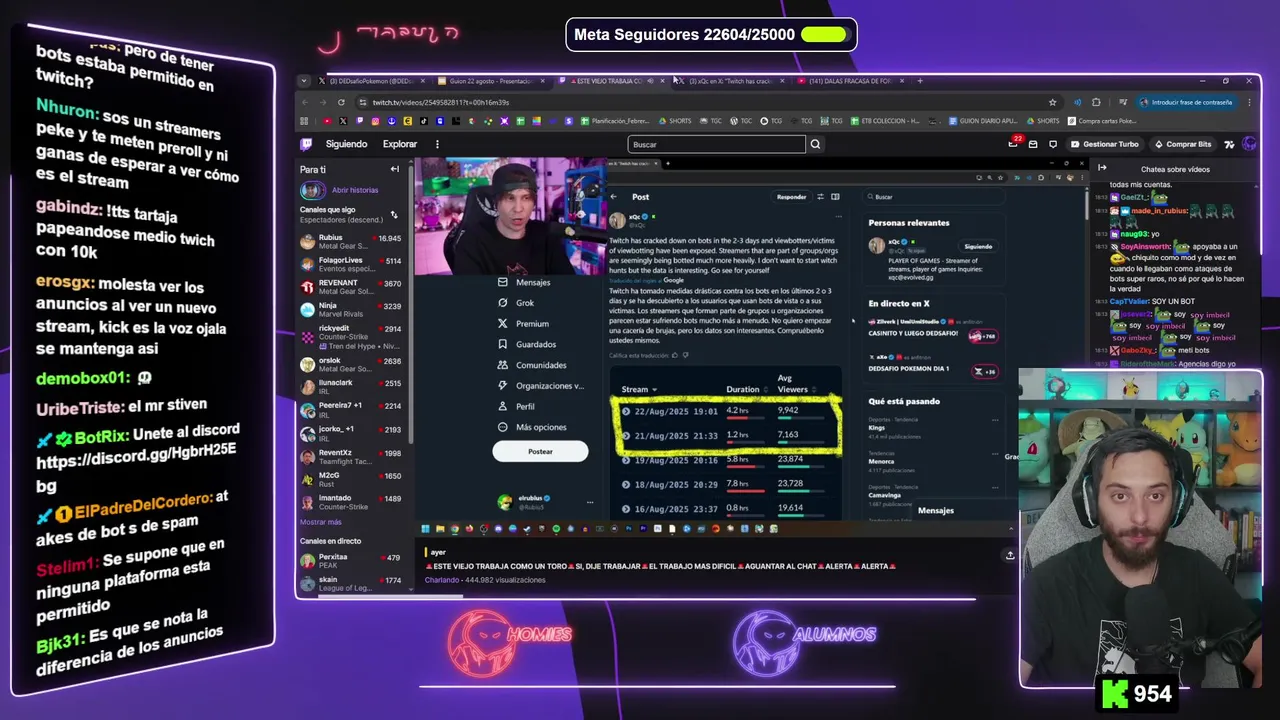Open the Chrome apps grid in bookmarks bar

coord(304,121)
